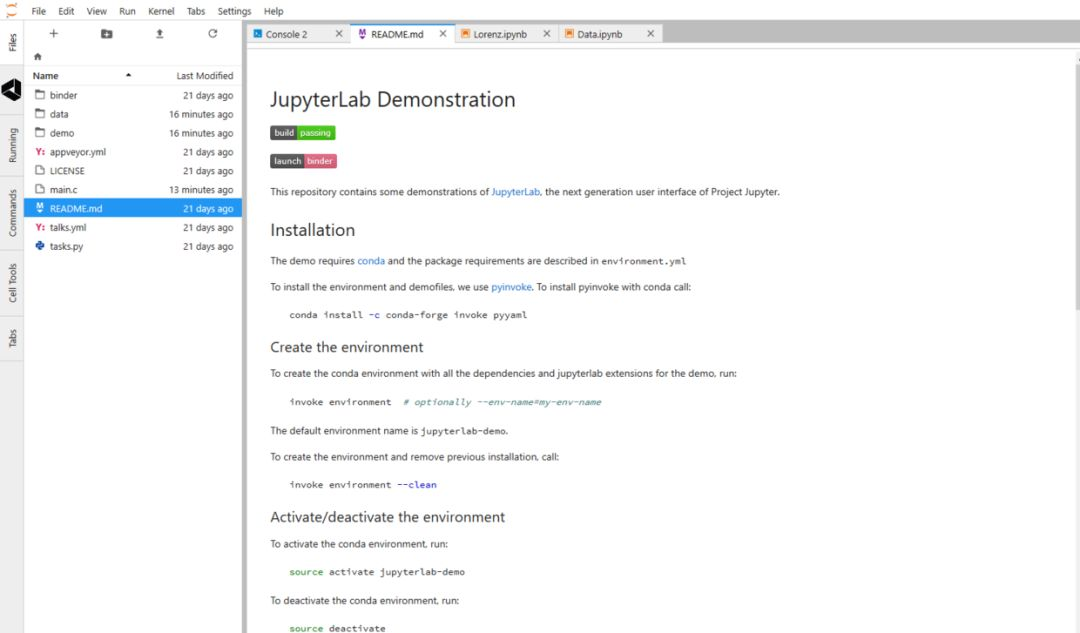The image size is (1080, 633).
Task: Click the upload files icon
Action: (160, 33)
